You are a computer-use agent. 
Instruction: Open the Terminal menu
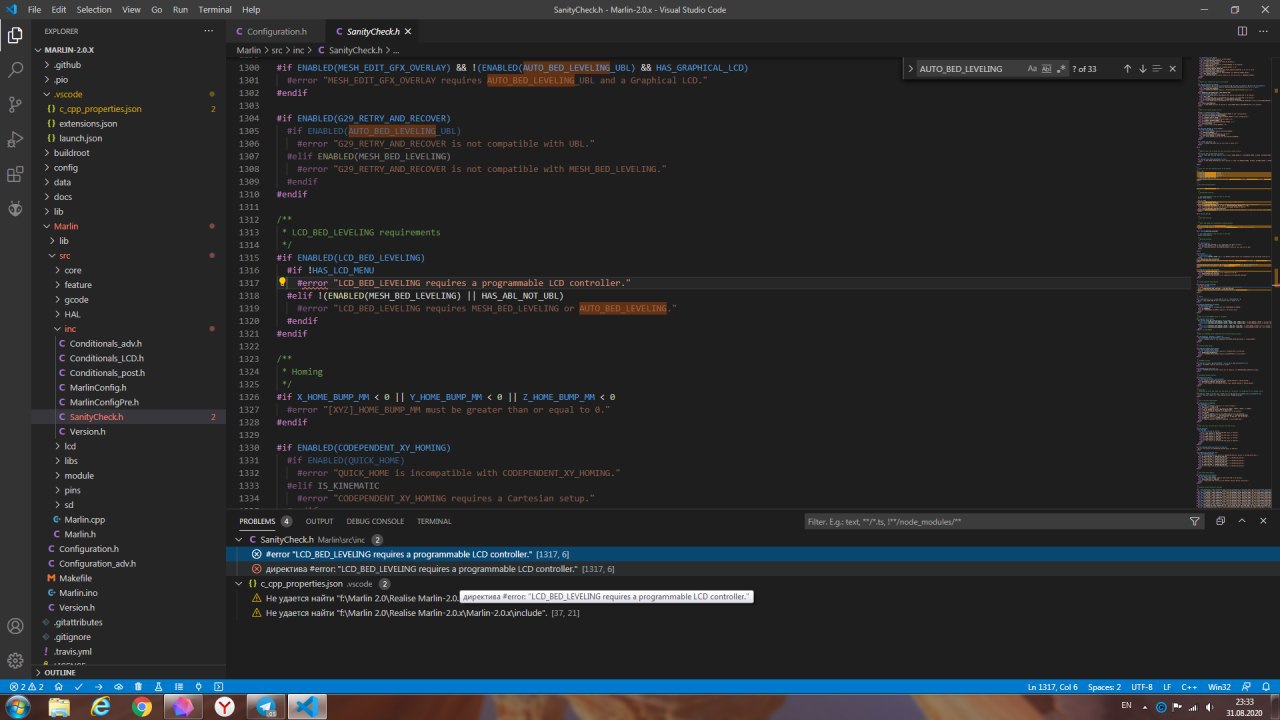pyautogui.click(x=215, y=9)
